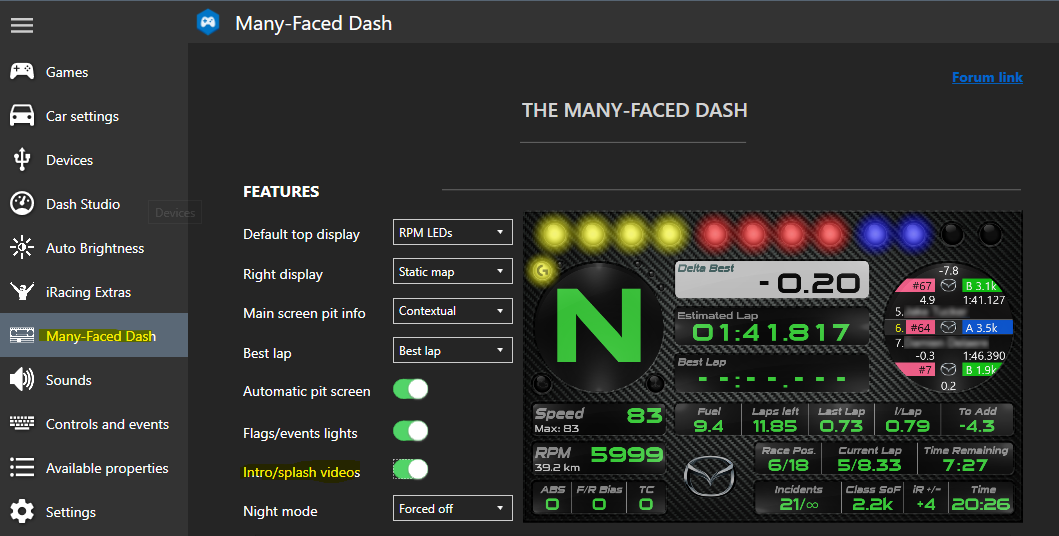Toggle the Flags/events lights switch
Screen dimensions: 1059x536
click(x=411, y=431)
